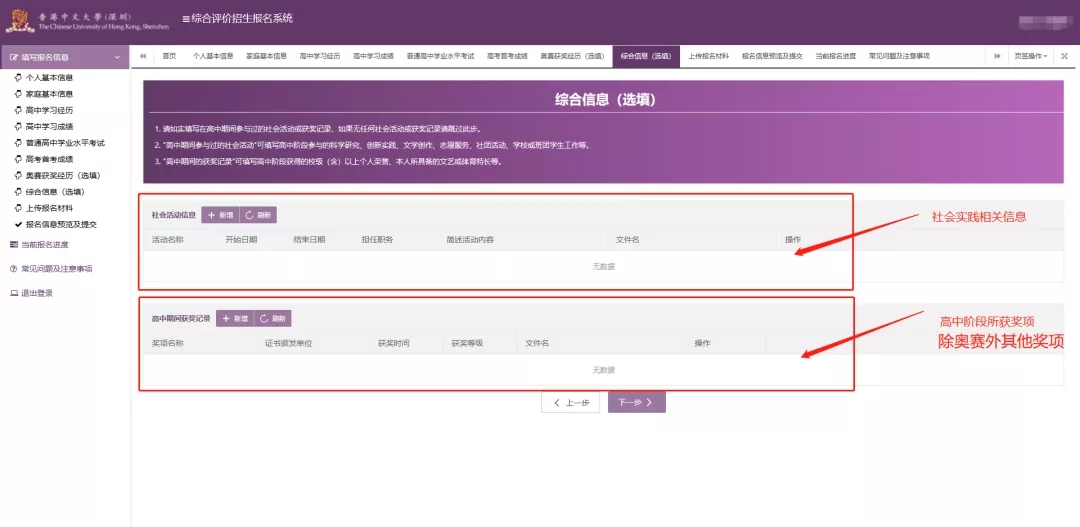Refresh the 社会活动信息 table
The height and width of the screenshot is (527, 1080).
coord(258,215)
